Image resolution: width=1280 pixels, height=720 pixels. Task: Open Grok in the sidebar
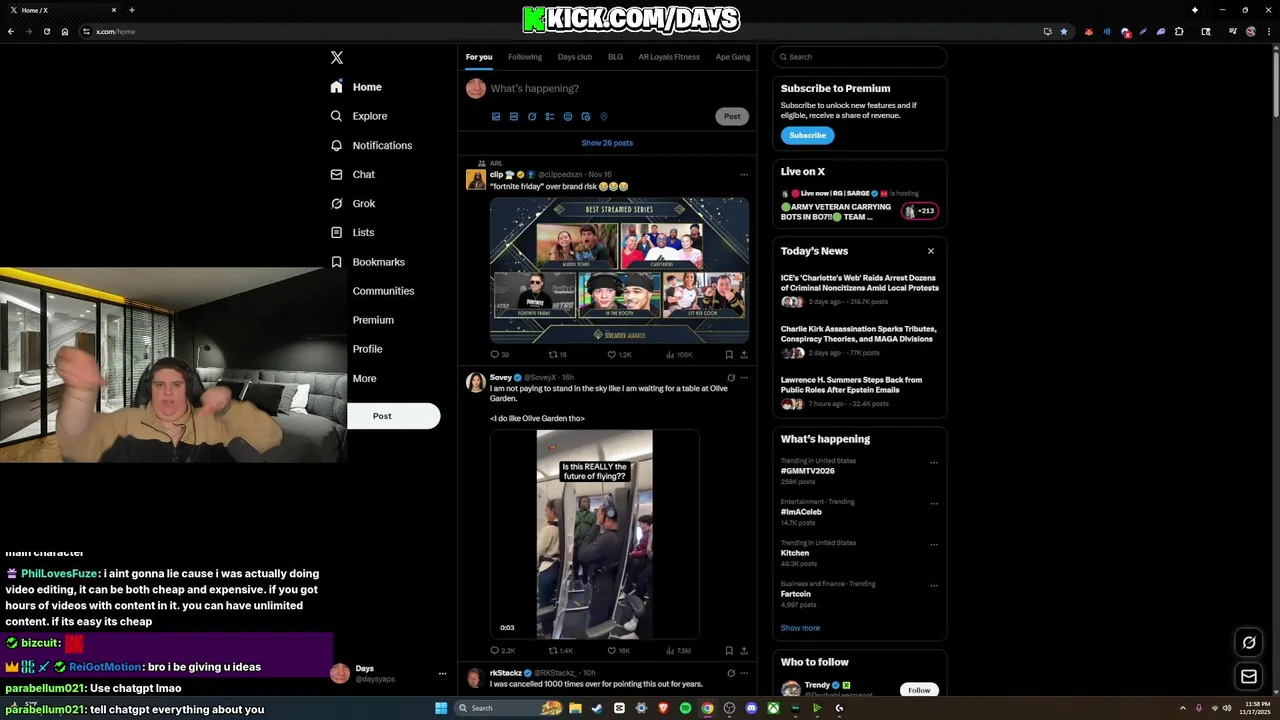point(352,203)
